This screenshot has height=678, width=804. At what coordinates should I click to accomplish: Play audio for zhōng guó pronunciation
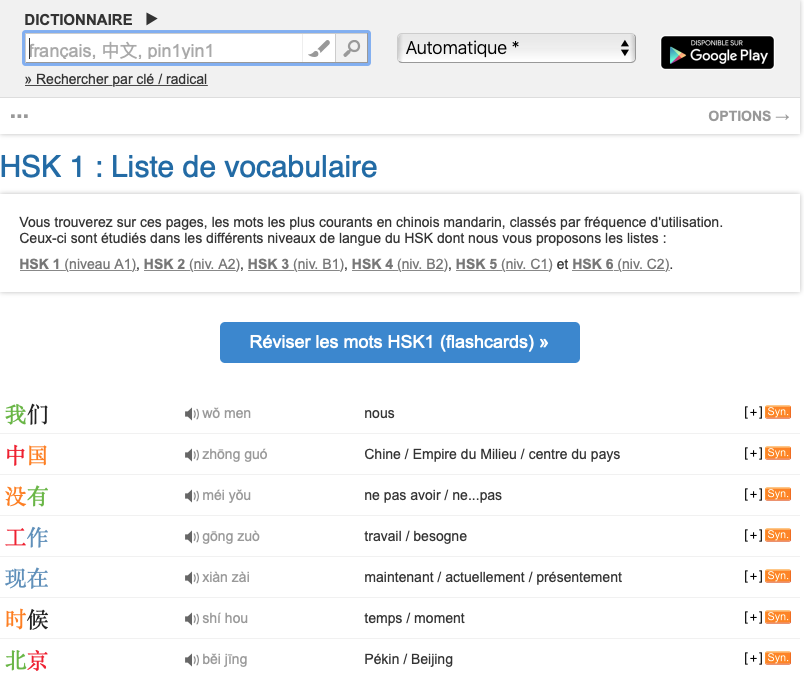(191, 455)
